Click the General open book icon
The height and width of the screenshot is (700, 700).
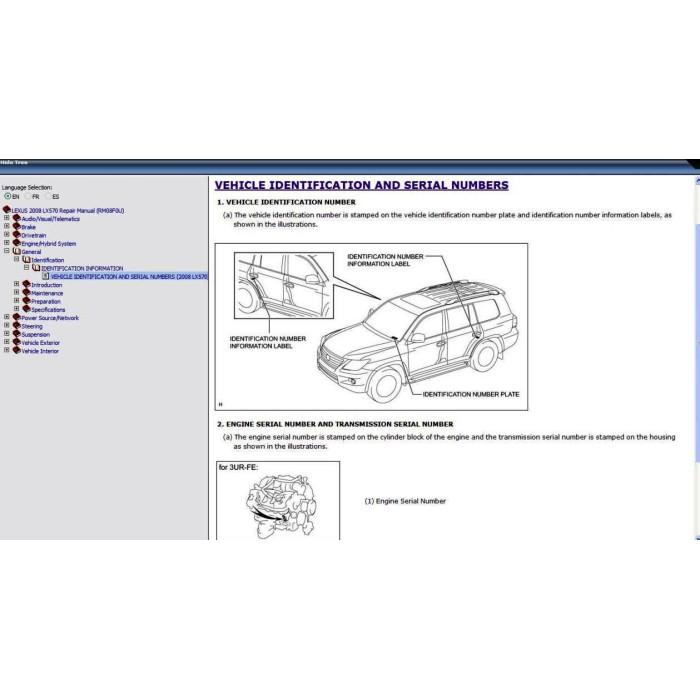pyautogui.click(x=17, y=251)
